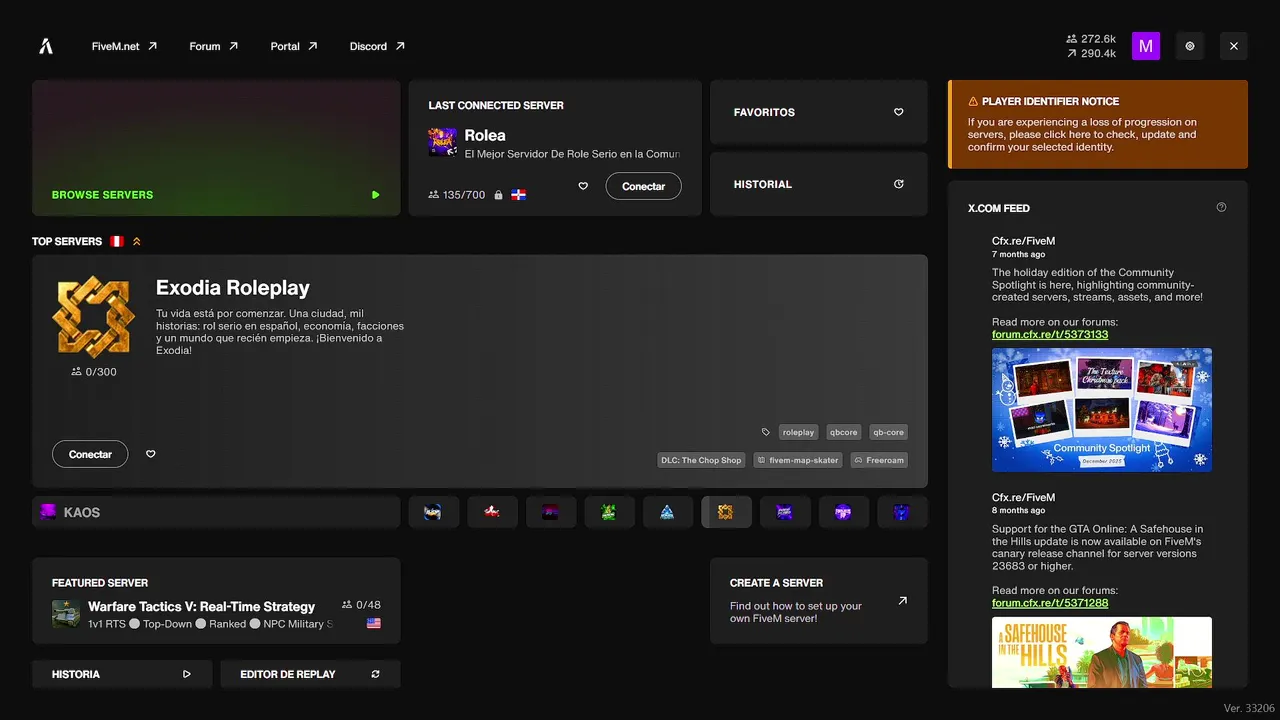The image size is (1280, 720).
Task: Connect to Exodia Roleplay
Action: tap(90, 454)
